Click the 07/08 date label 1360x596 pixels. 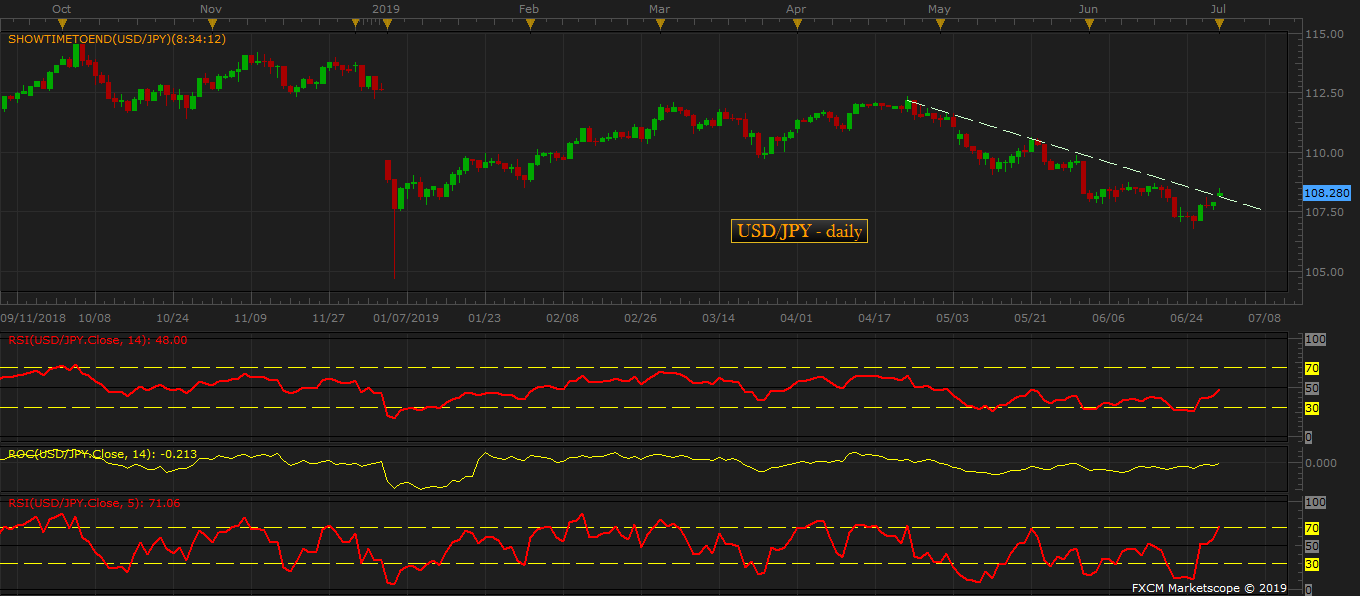(1264, 318)
